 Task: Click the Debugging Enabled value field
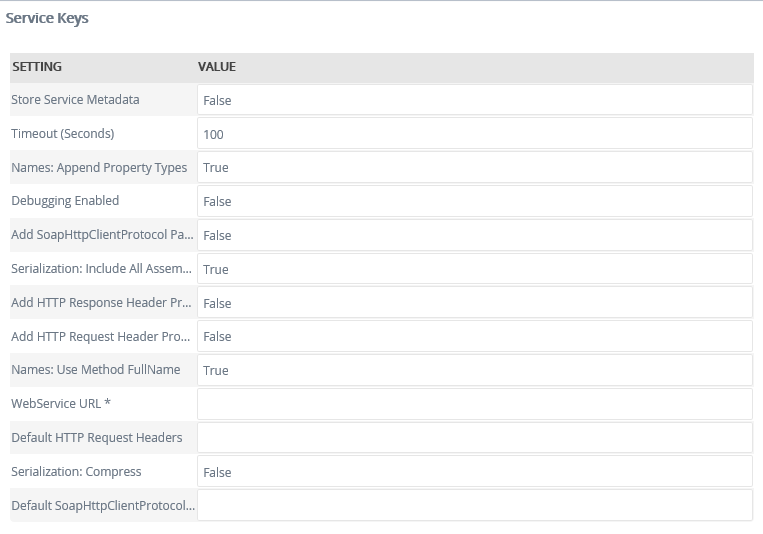474,201
